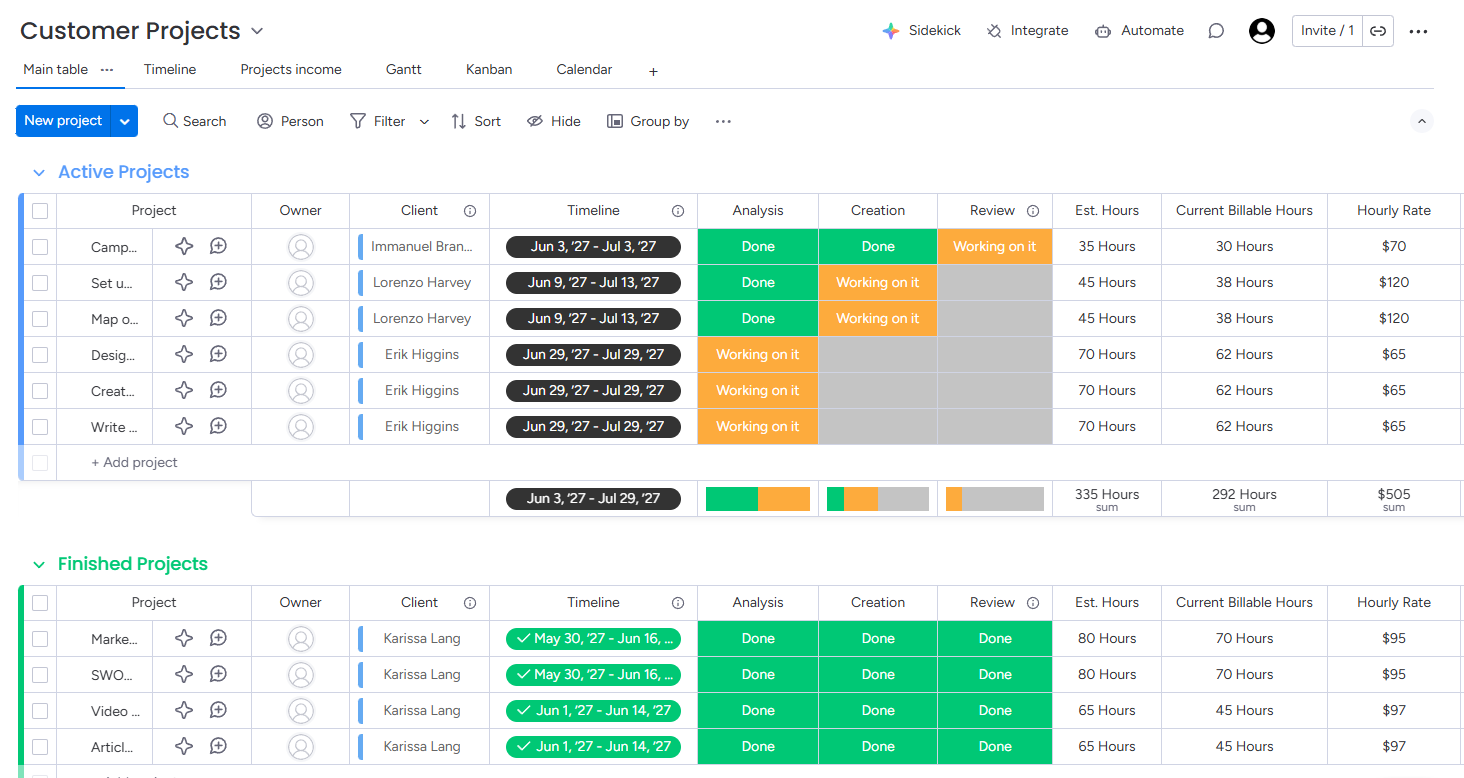Check the checkbox on Lorenzo Harvey's first row

coord(40,282)
